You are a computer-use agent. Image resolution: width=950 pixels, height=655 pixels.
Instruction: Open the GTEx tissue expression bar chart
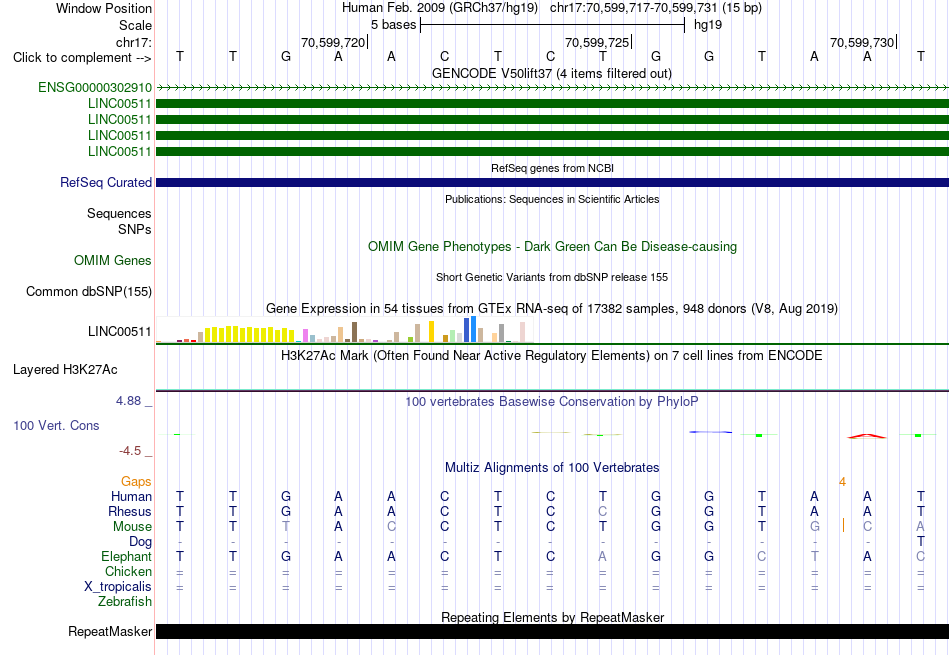[345, 330]
